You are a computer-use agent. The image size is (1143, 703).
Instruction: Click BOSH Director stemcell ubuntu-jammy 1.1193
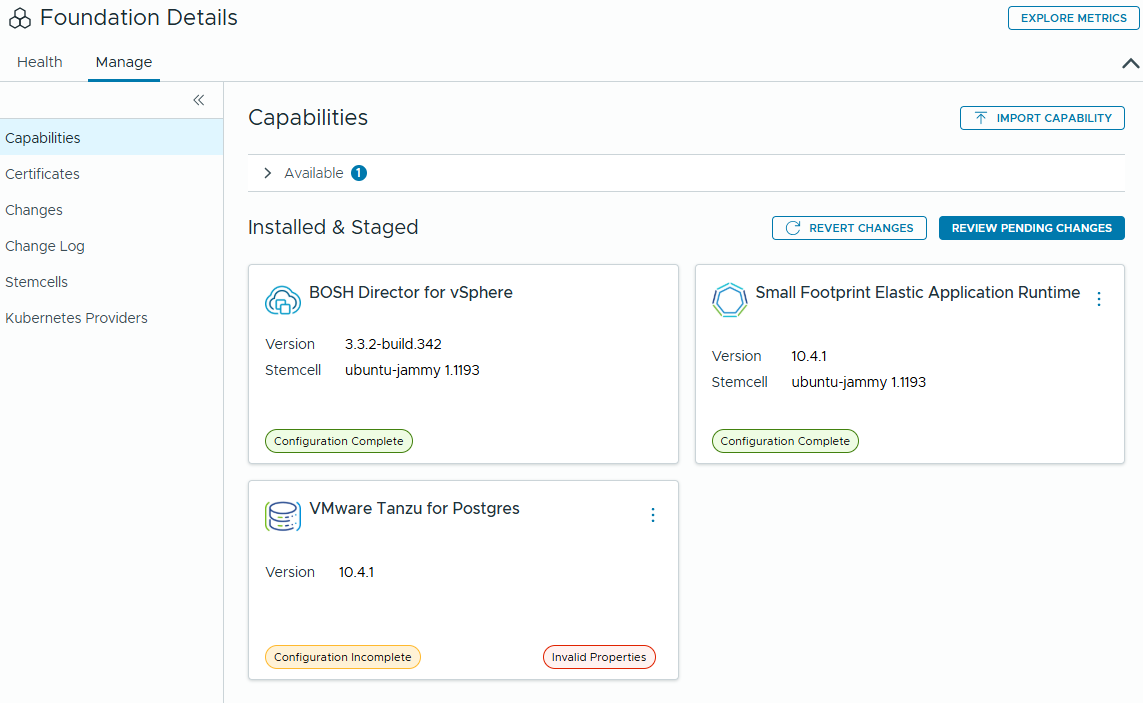click(412, 370)
